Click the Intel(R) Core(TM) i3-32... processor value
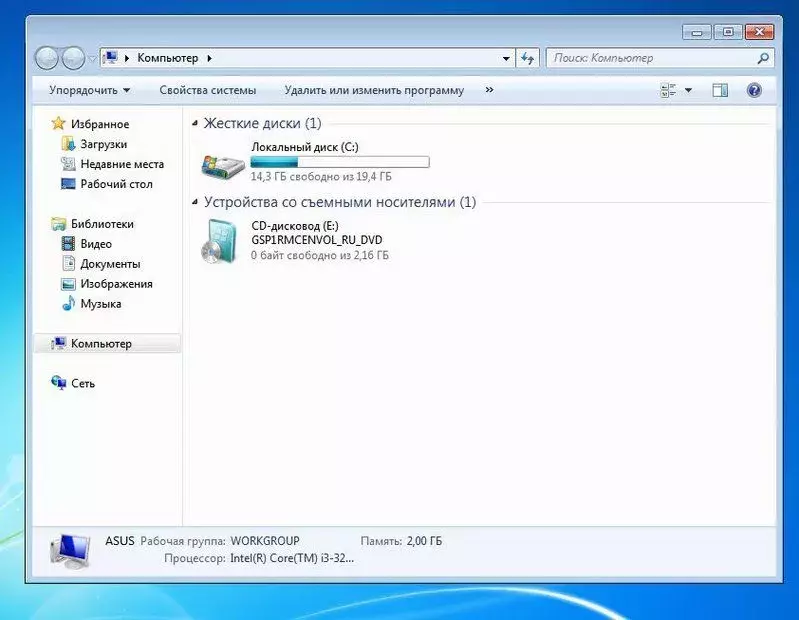Screen dimensions: 799x620 tap(292, 558)
